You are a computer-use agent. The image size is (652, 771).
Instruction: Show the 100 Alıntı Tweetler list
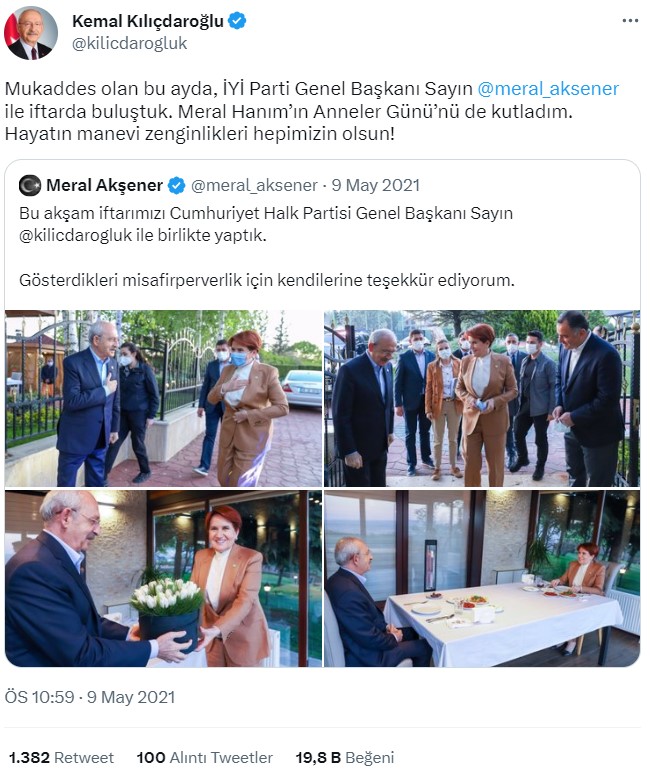tap(205, 758)
